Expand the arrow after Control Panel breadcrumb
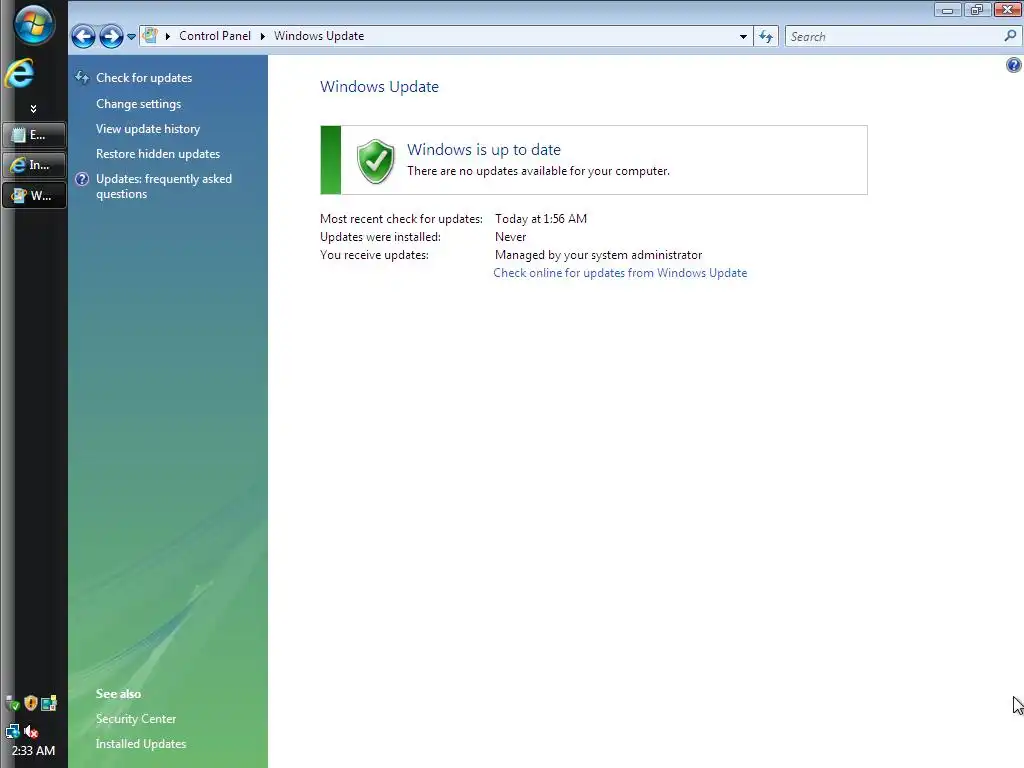Viewport: 1024px width, 768px height. coord(263,36)
